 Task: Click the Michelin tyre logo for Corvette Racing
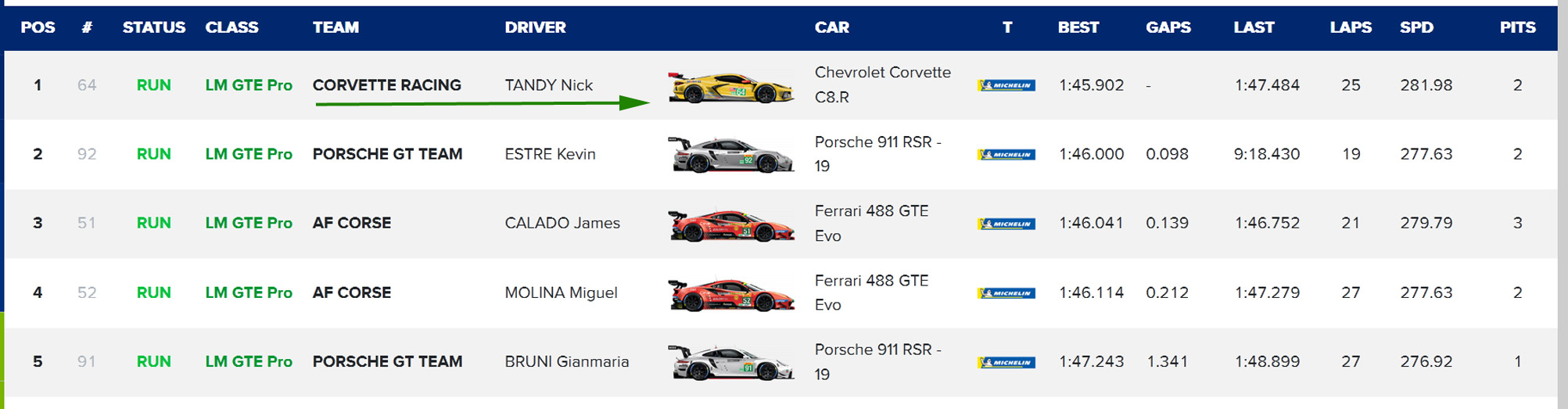1006,85
